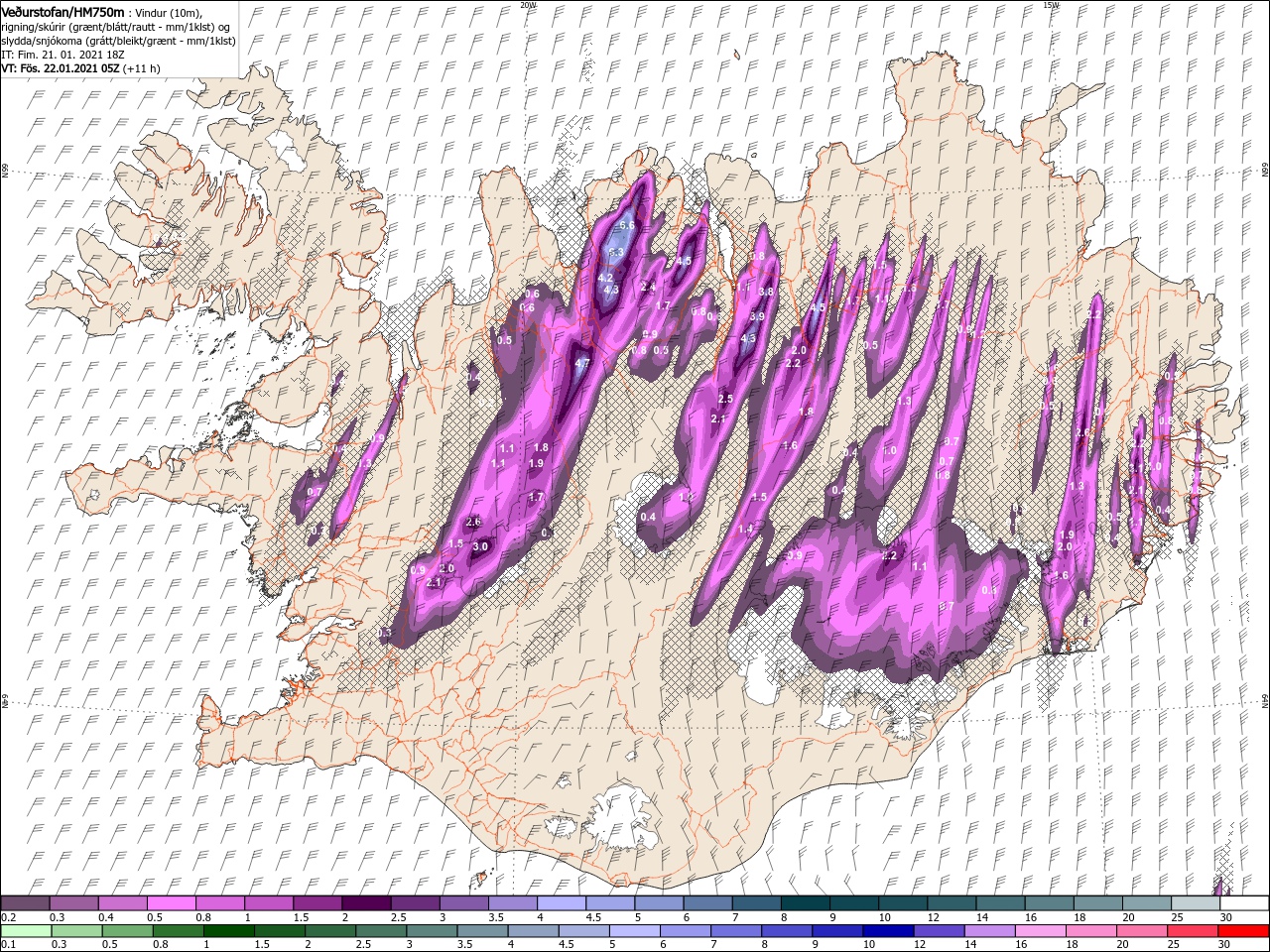
Task: Click the '20W' longitude label
Action: coord(528,5)
